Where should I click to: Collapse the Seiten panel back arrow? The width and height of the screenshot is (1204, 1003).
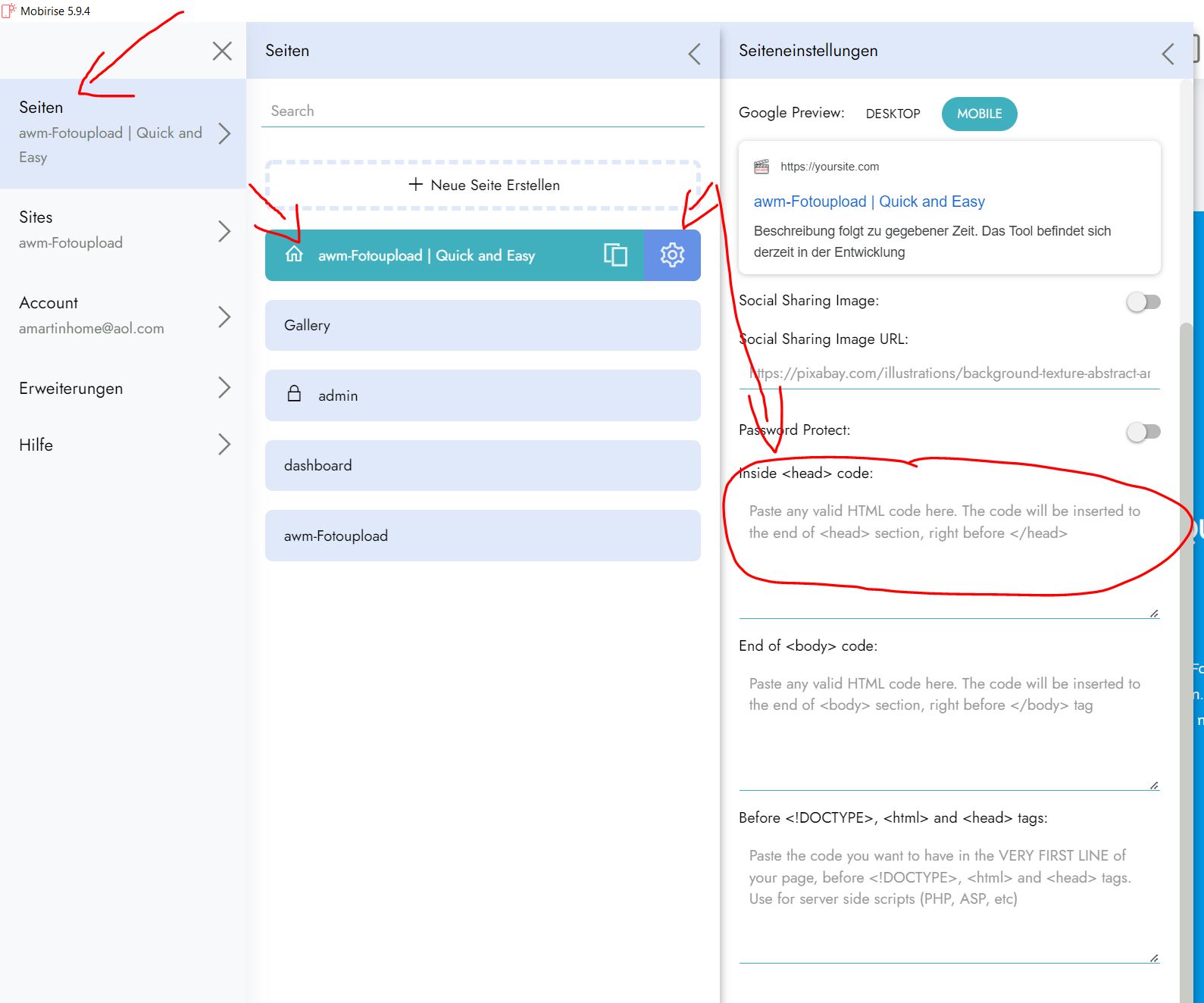[x=694, y=54]
